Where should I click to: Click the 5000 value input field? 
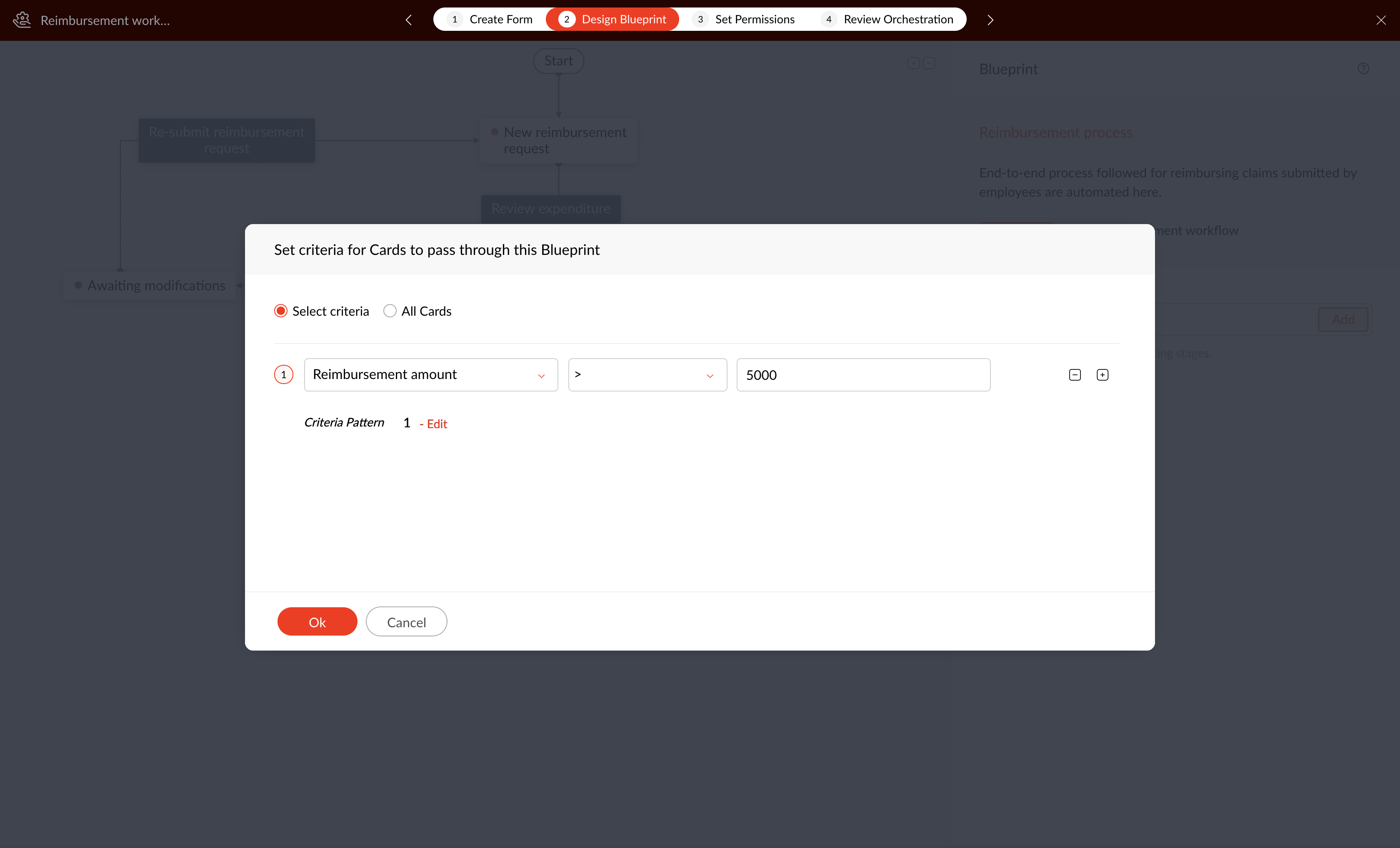(863, 375)
